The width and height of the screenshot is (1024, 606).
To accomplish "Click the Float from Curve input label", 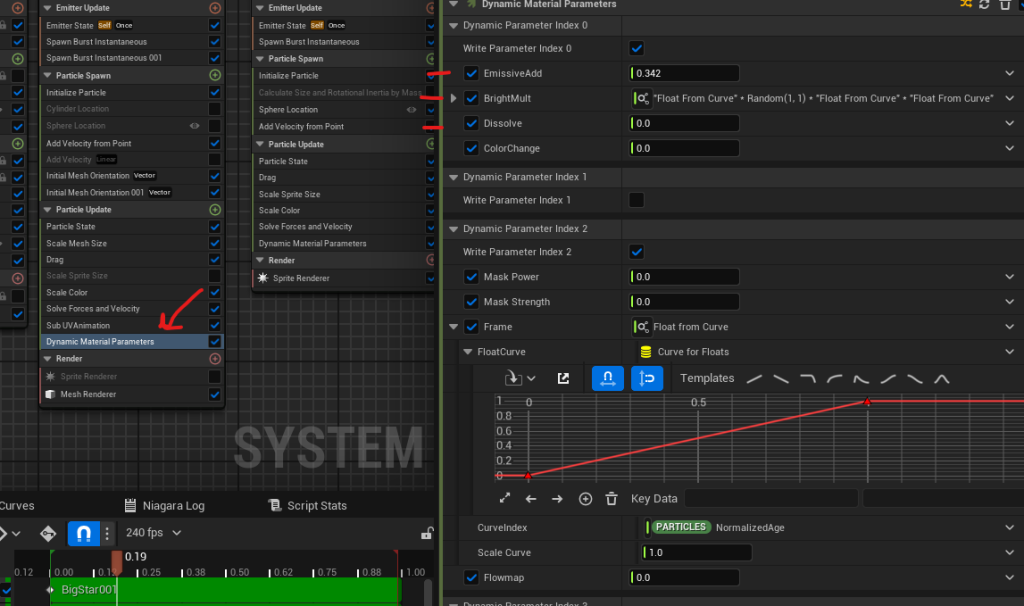I will click(x=691, y=327).
